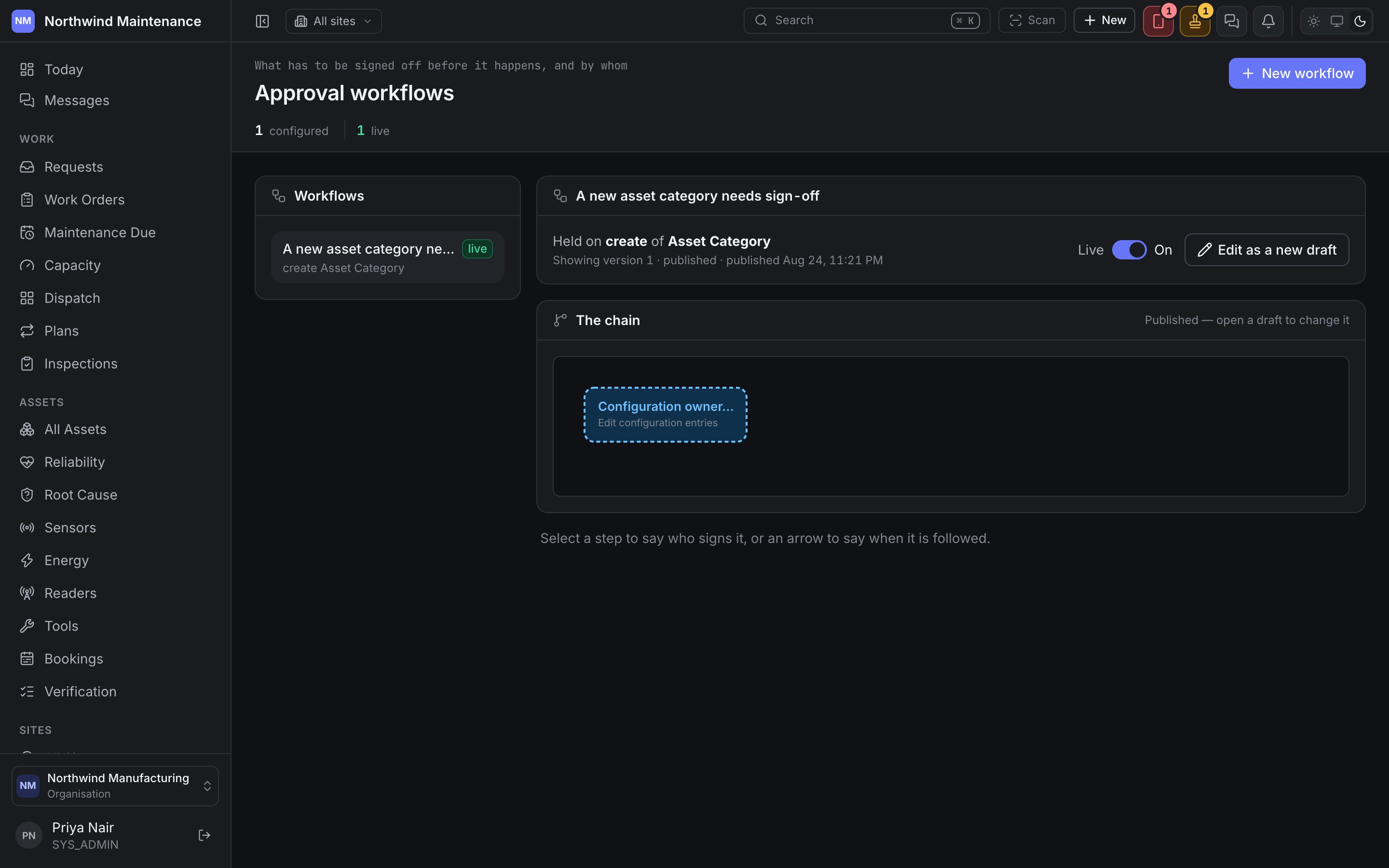
Task: Open the chat messages icon in top bar
Action: point(1232,22)
